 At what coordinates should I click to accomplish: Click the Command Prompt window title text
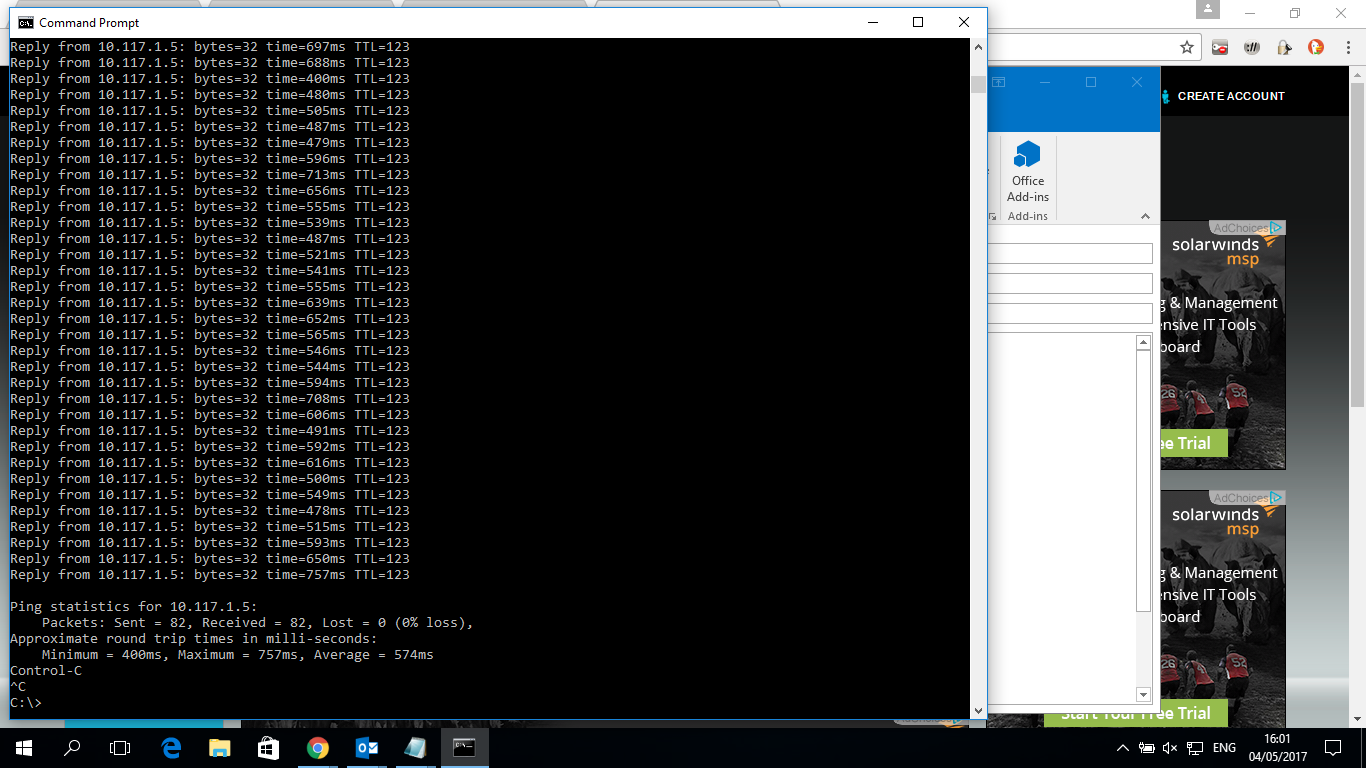[x=89, y=22]
